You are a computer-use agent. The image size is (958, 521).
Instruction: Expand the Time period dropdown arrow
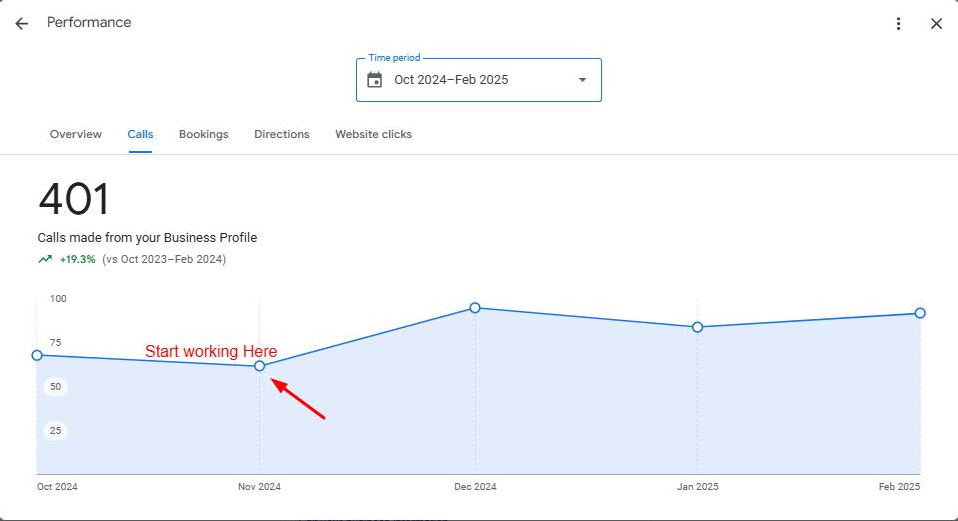click(582, 80)
